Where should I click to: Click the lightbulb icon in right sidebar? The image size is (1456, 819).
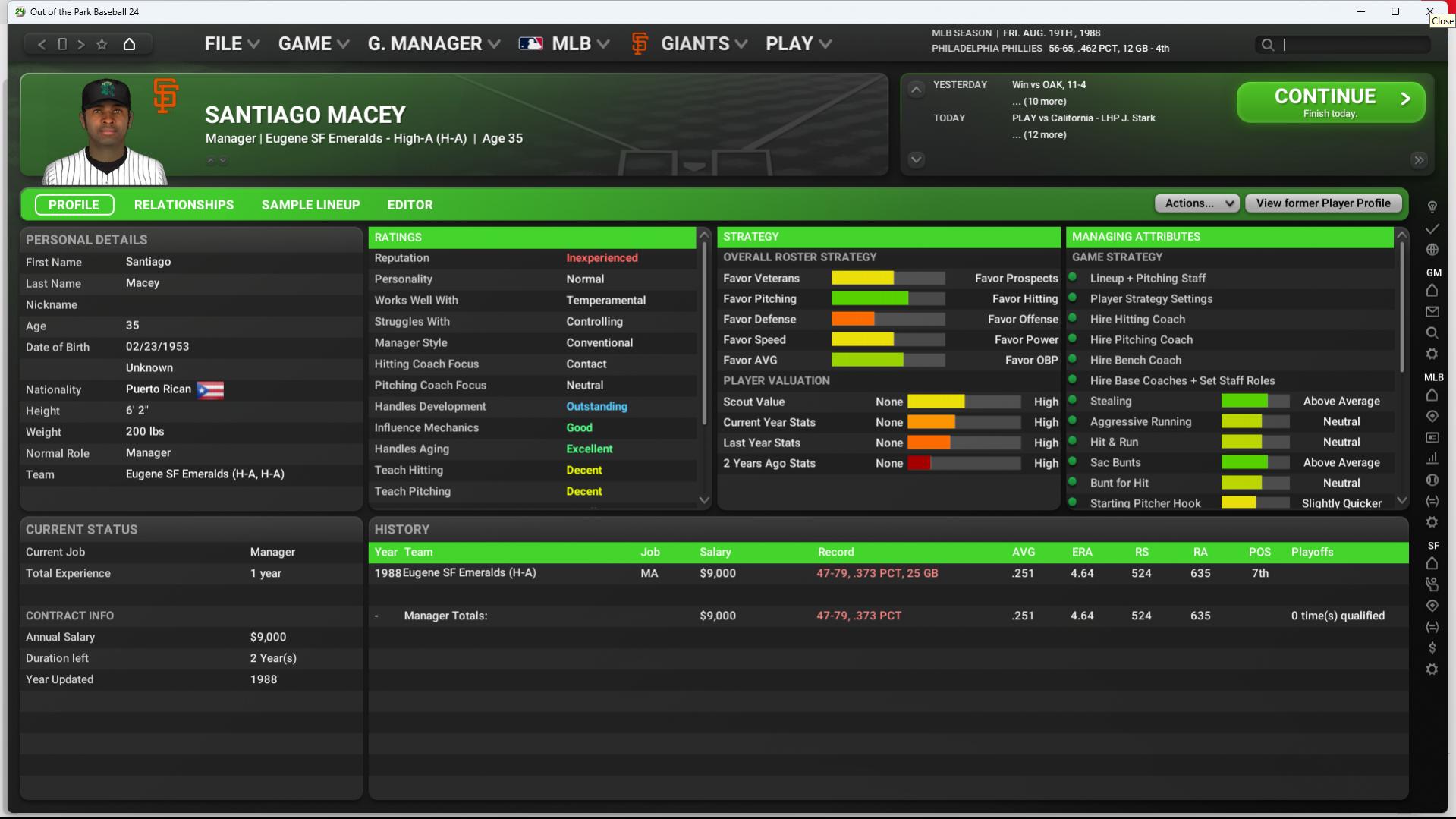tap(1432, 206)
